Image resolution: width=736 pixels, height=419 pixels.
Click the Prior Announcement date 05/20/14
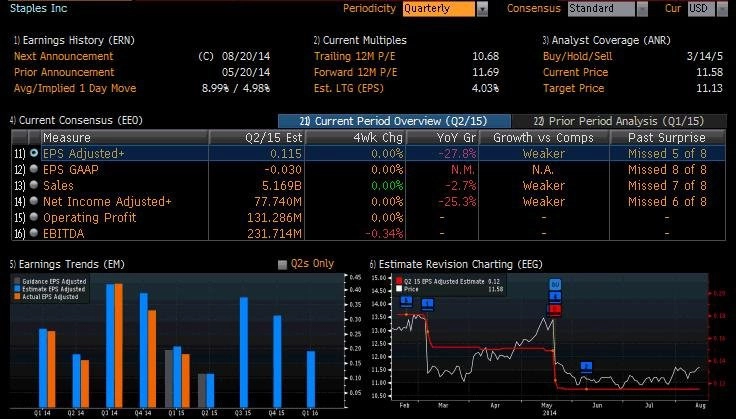[x=246, y=72]
